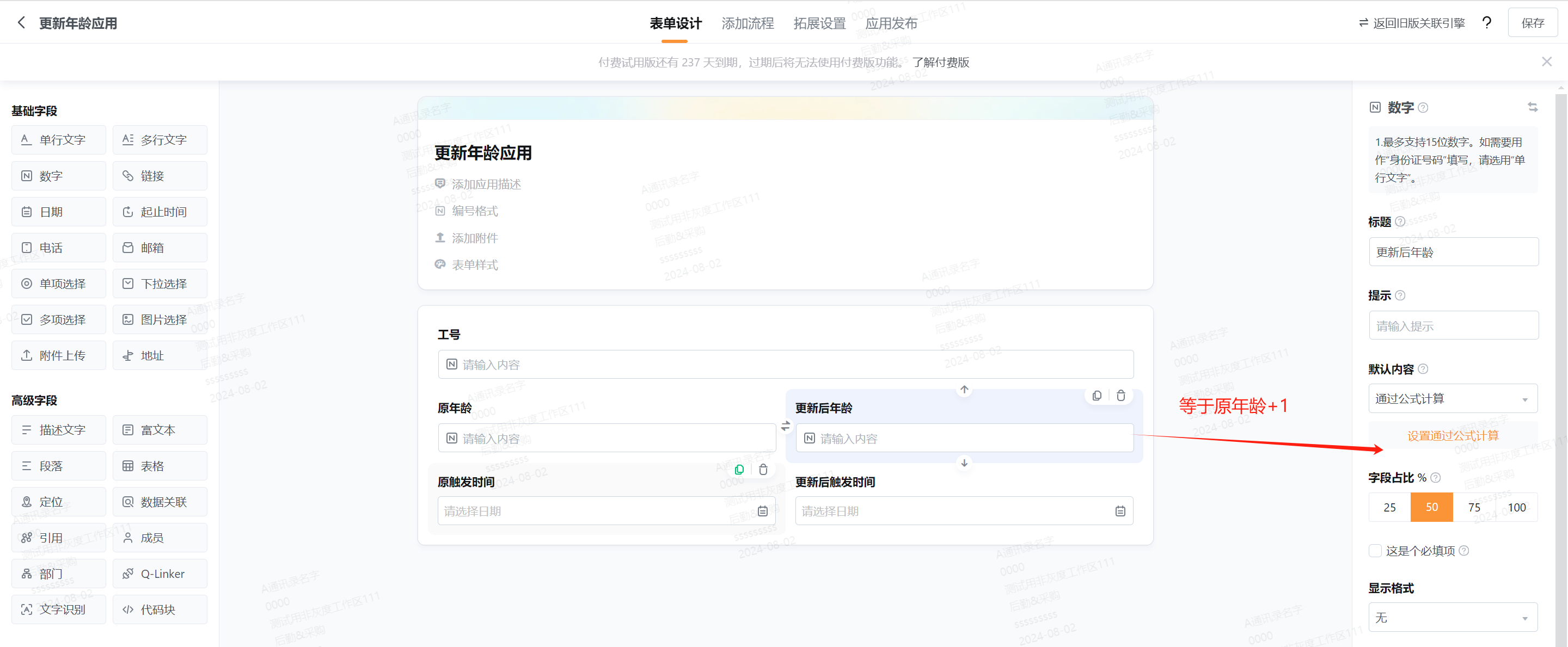The image size is (1568, 647).
Task: Open 编号格式 setting
Action: (x=466, y=211)
